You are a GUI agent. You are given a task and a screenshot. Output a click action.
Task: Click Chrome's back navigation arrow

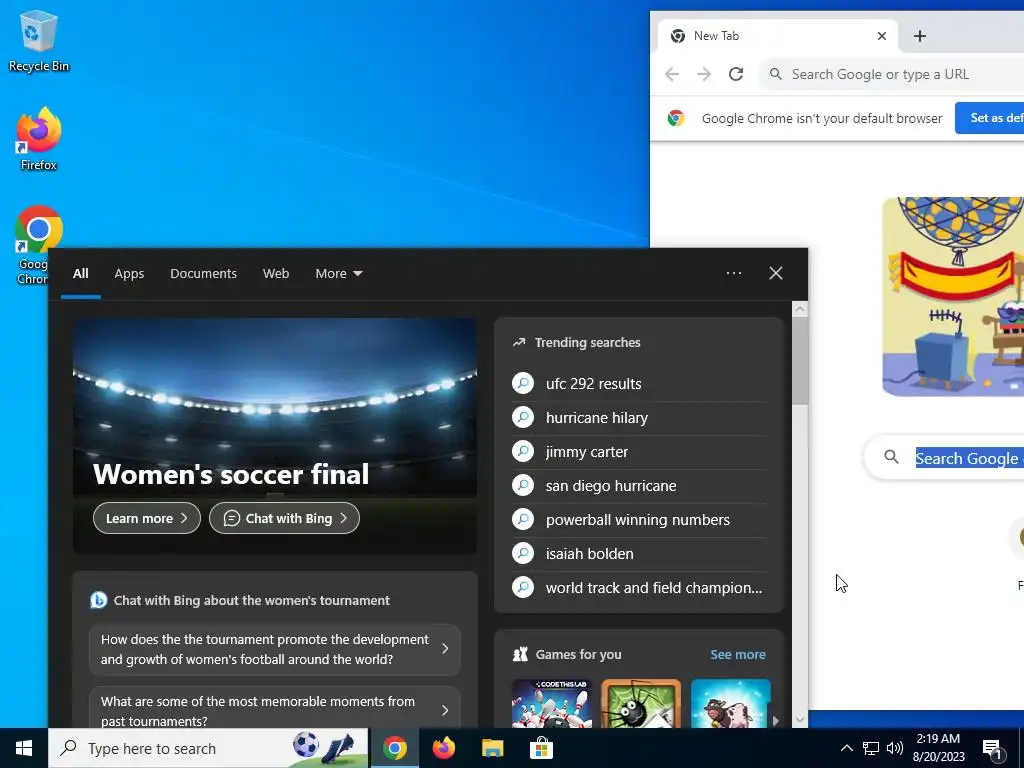point(672,74)
